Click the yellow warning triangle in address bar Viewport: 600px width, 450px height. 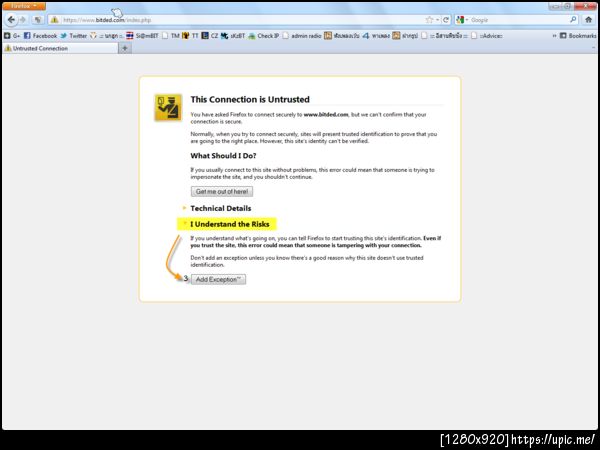(x=55, y=20)
